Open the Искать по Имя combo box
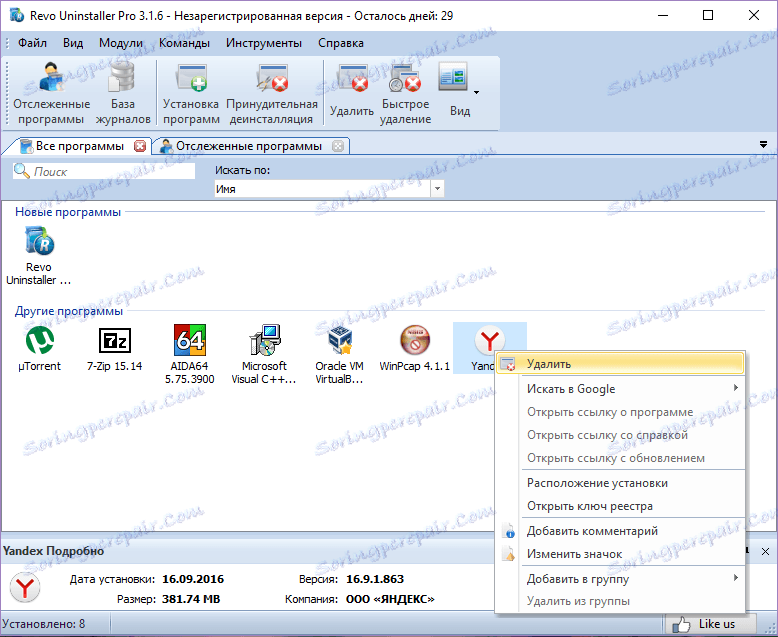 [x=329, y=189]
